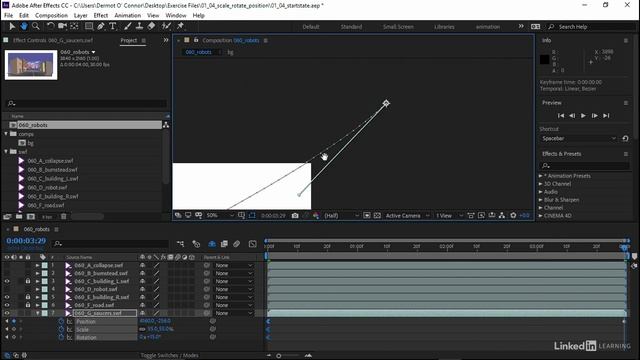Select the Selection arrow tool
The width and height of the screenshot is (640, 360).
point(12,26)
